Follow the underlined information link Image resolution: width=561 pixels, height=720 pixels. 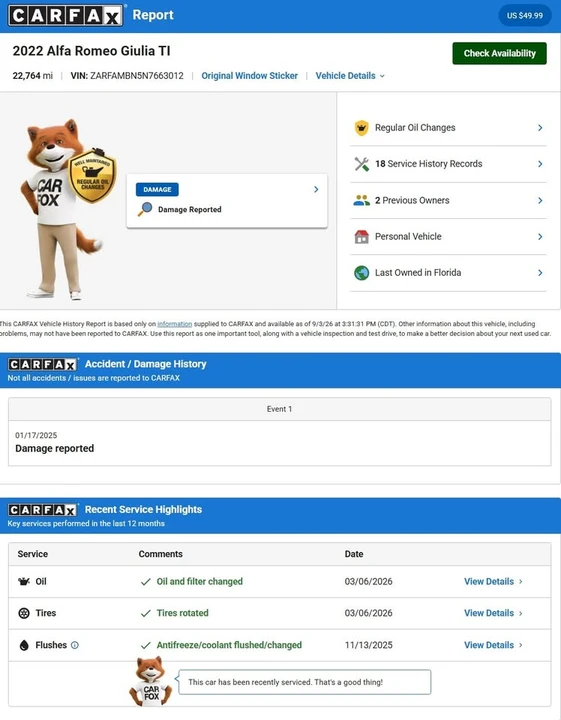tap(174, 324)
